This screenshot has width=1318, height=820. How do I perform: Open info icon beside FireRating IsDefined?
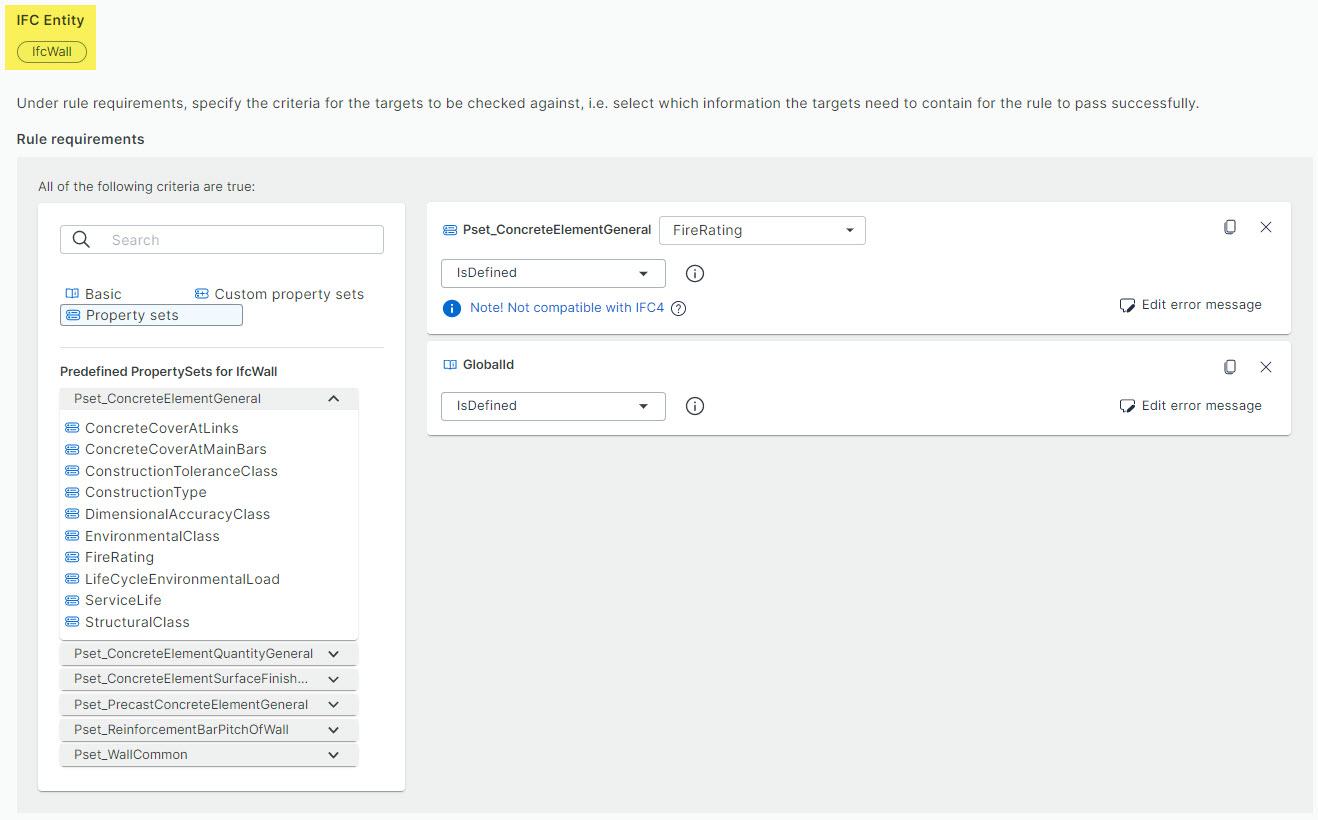[695, 273]
